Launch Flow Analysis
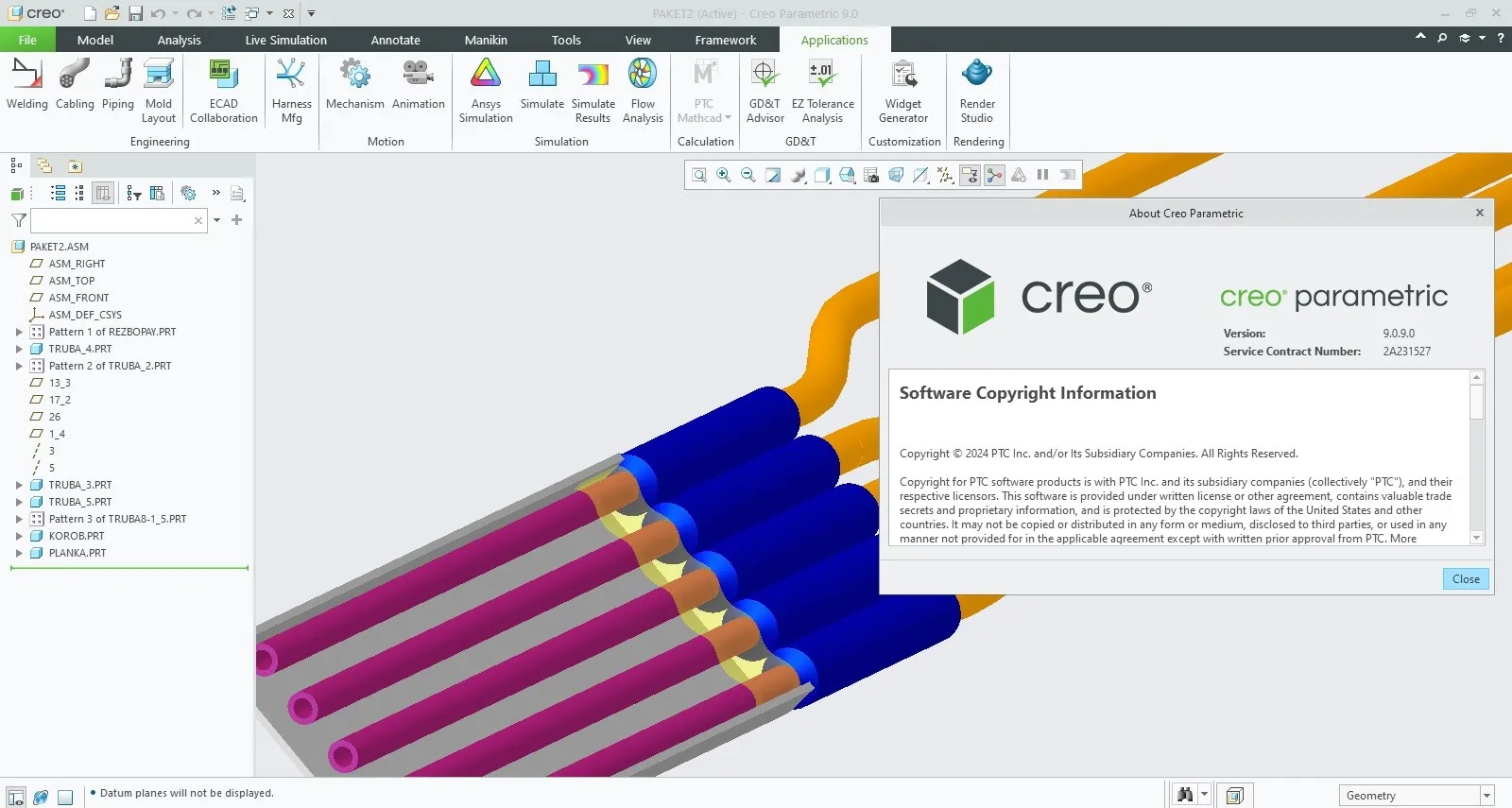1512x808 pixels. click(x=643, y=91)
